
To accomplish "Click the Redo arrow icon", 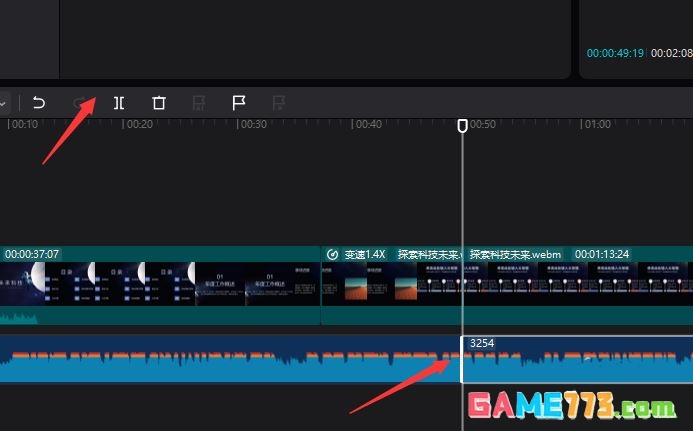I will tap(80, 102).
